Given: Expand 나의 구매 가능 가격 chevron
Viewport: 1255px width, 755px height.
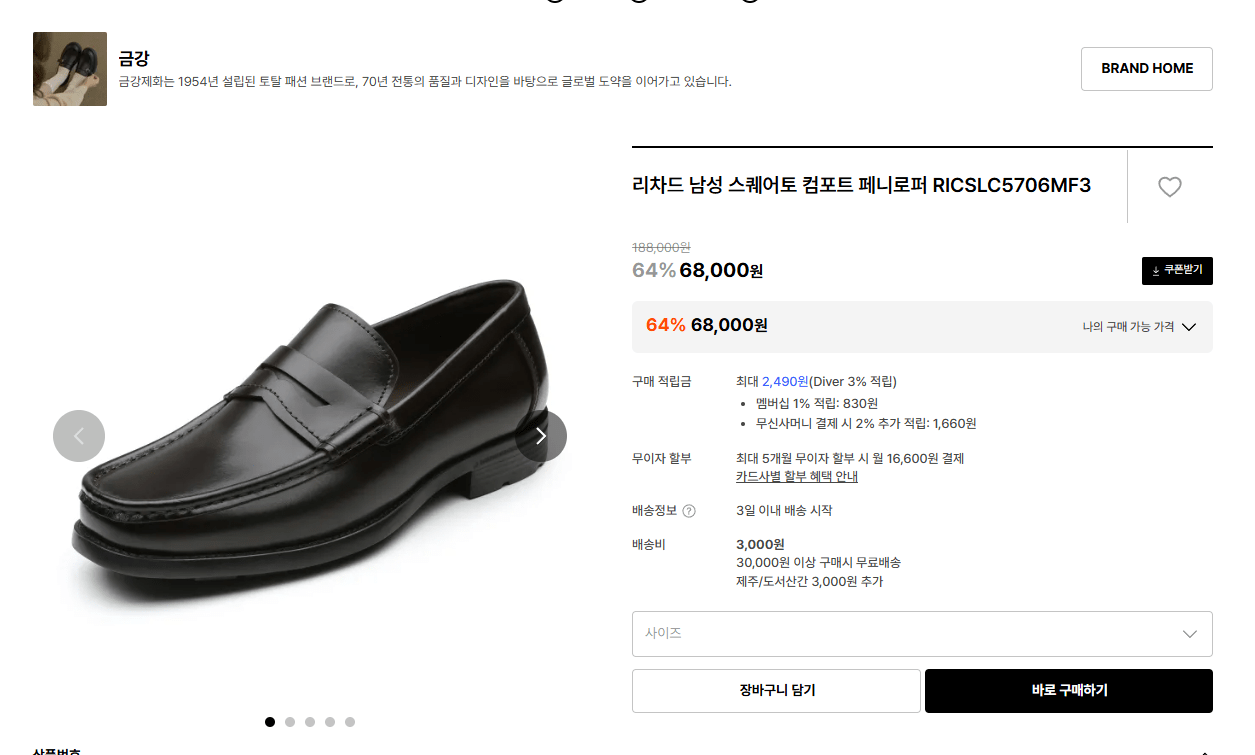Looking at the screenshot, I should pos(1190,327).
